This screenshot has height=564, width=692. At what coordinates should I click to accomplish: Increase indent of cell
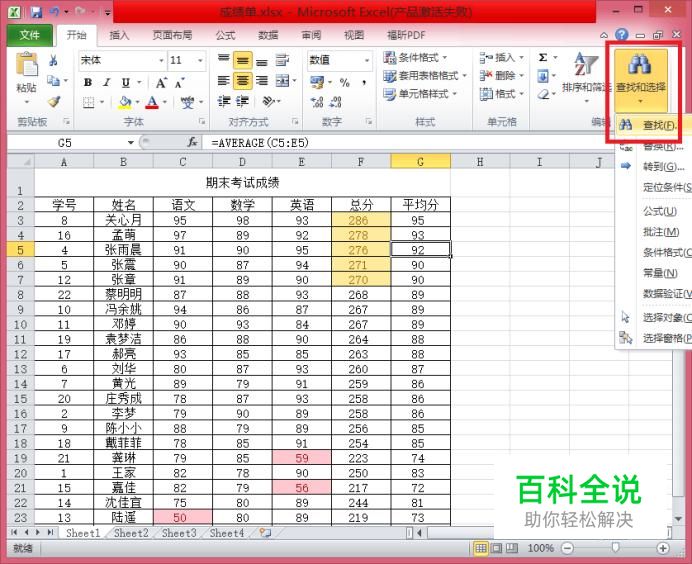242,102
